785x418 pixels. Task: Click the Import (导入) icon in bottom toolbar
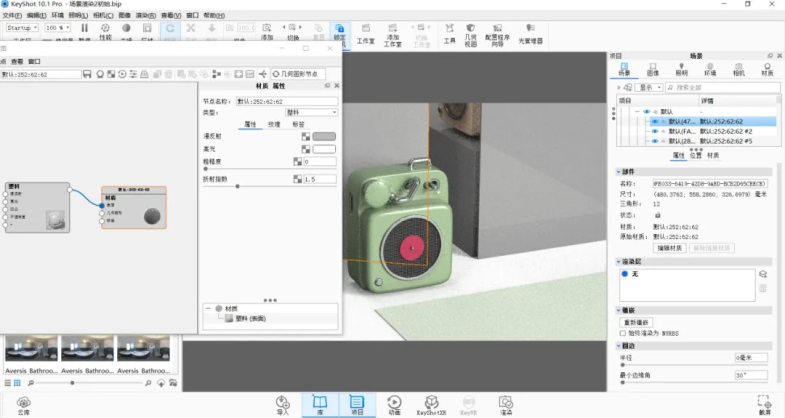(x=282, y=402)
